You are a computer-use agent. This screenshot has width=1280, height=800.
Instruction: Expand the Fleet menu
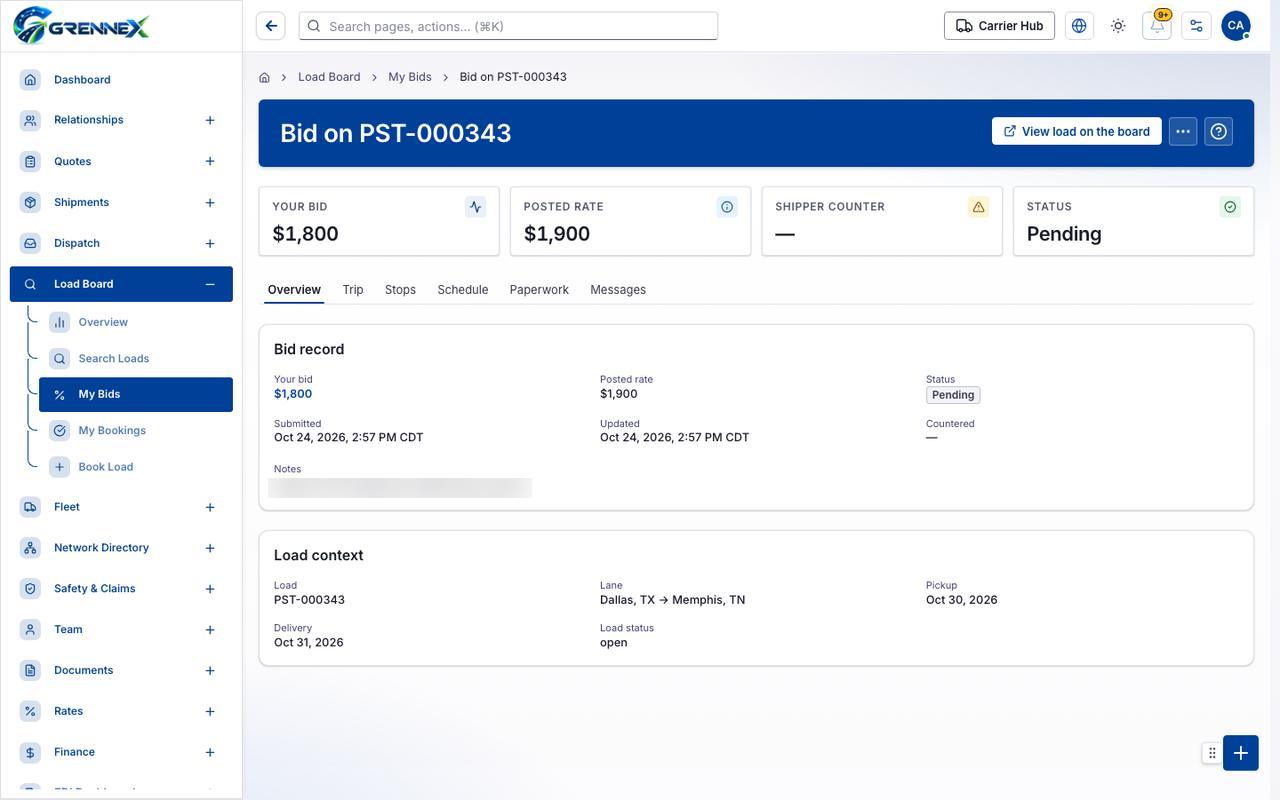point(210,507)
